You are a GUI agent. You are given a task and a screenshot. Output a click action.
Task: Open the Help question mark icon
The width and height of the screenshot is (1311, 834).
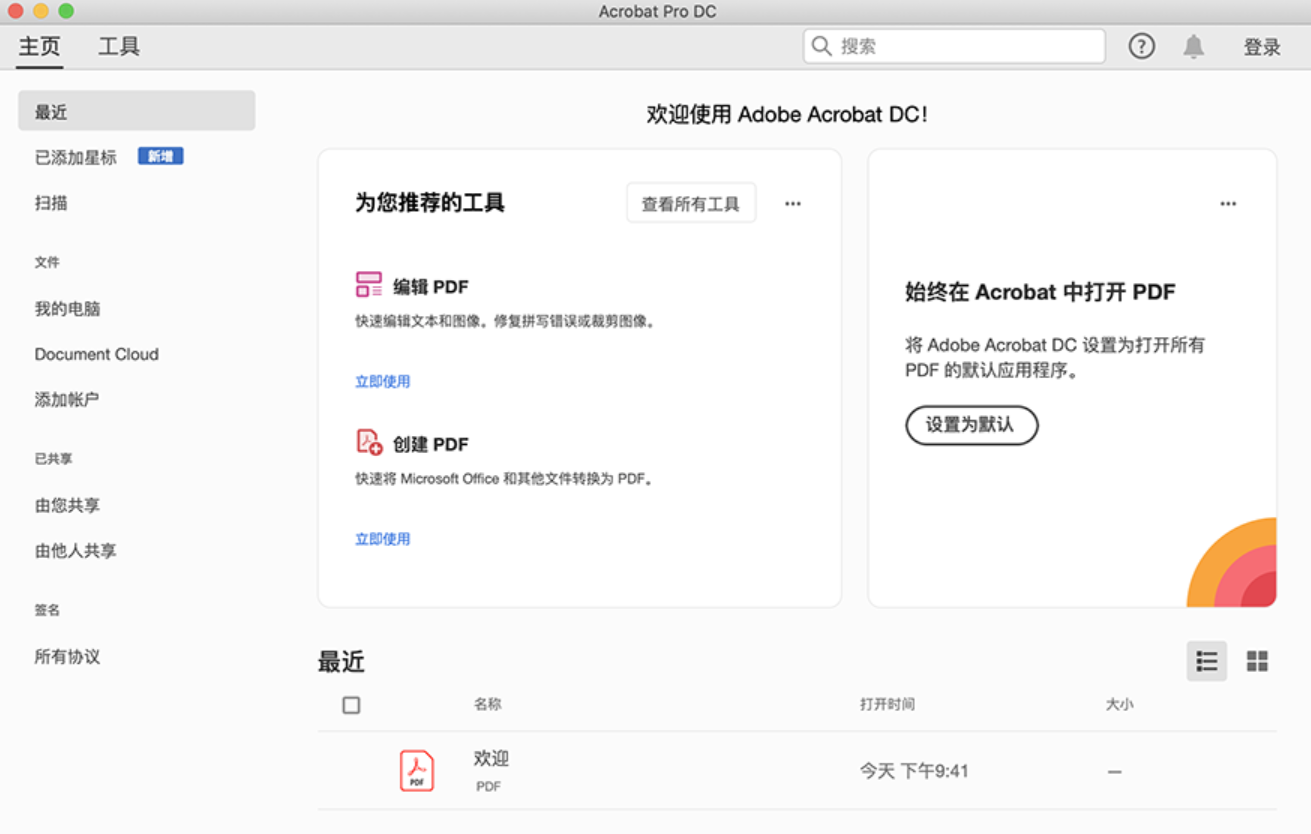tap(1141, 46)
